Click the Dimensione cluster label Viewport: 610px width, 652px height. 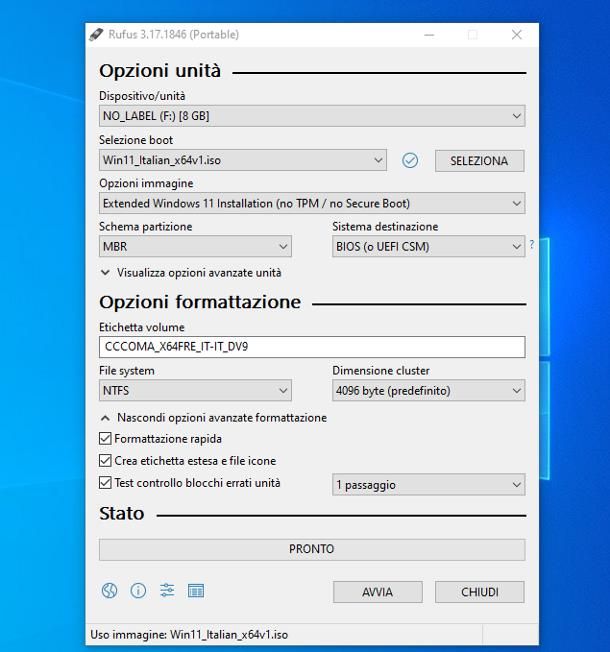[381, 370]
